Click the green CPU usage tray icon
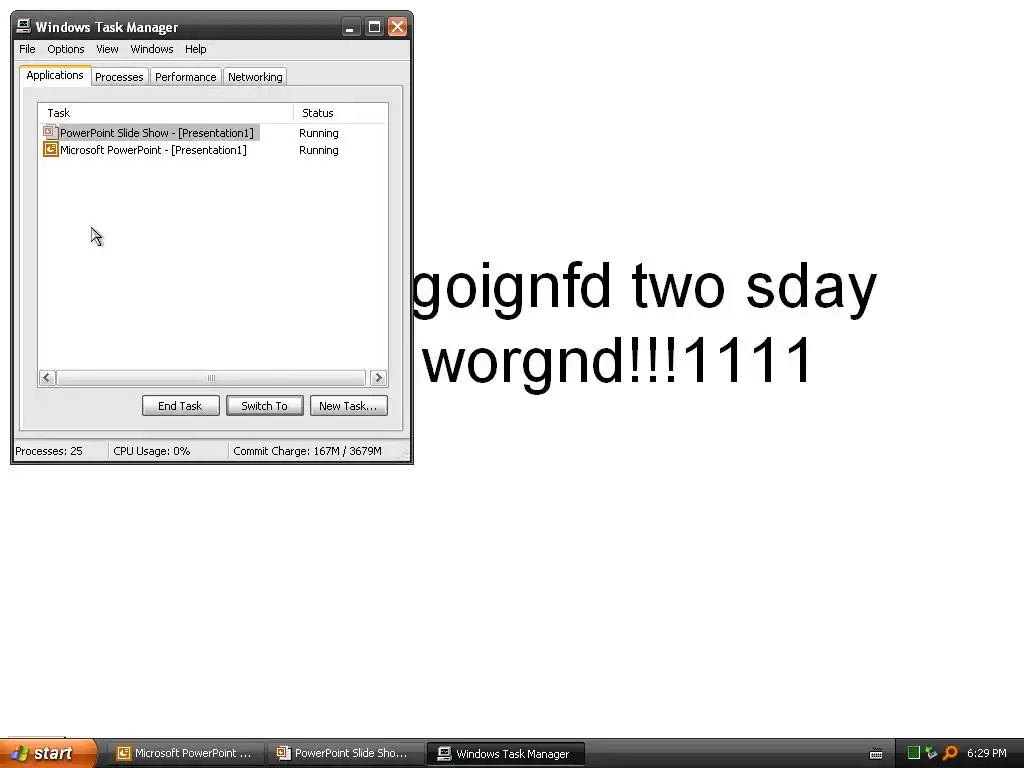This screenshot has width=1024, height=768. 914,753
